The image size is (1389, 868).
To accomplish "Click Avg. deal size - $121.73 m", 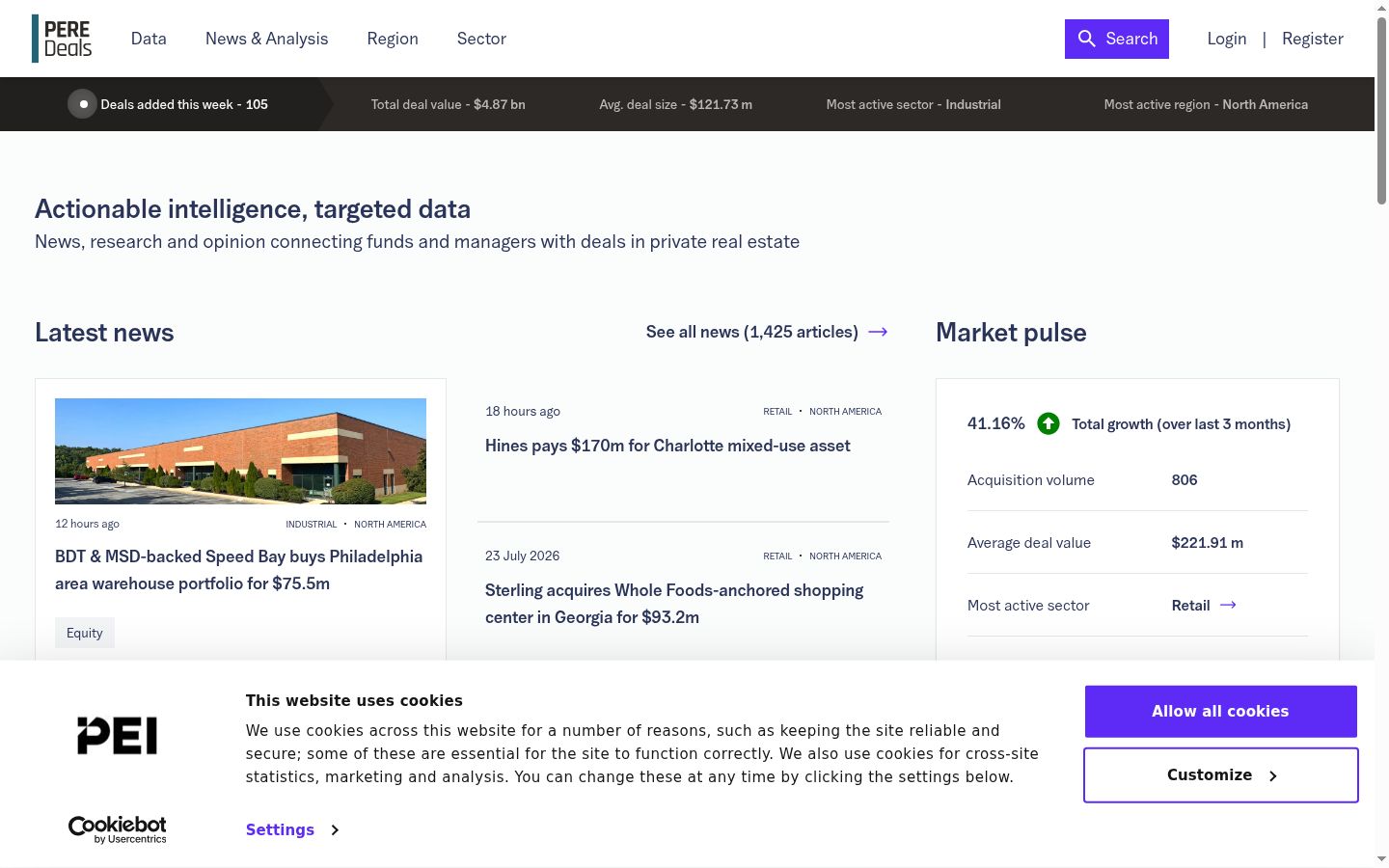I will (676, 104).
